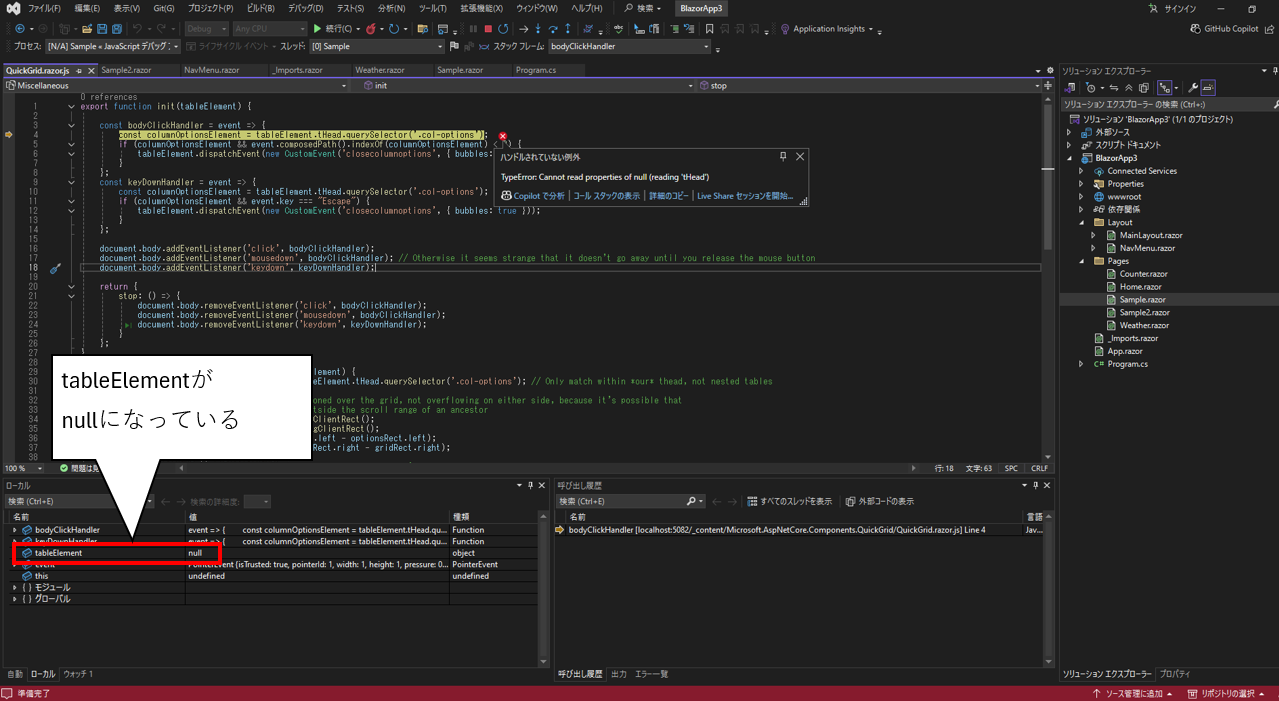Click the Step Over debug icon
1279x701 pixels.
tap(555, 29)
